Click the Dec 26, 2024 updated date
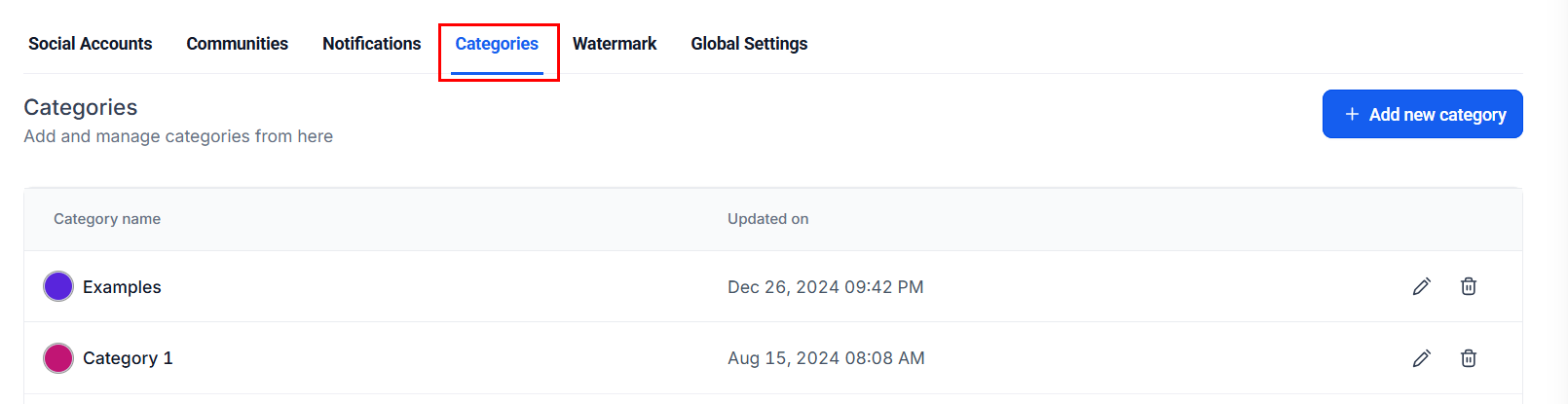 (x=825, y=287)
